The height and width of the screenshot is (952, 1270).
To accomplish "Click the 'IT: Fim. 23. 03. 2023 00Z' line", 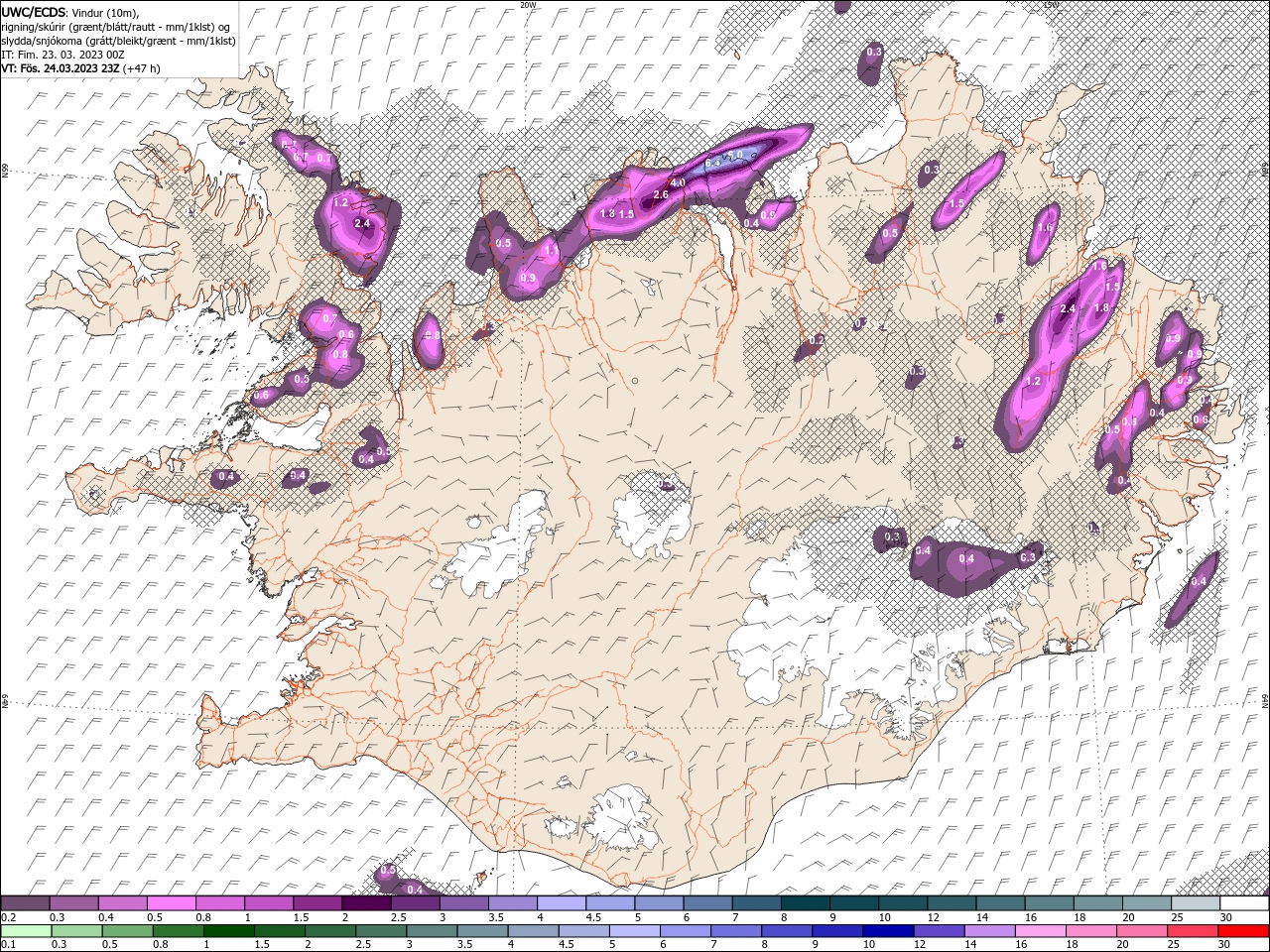I will [65, 55].
